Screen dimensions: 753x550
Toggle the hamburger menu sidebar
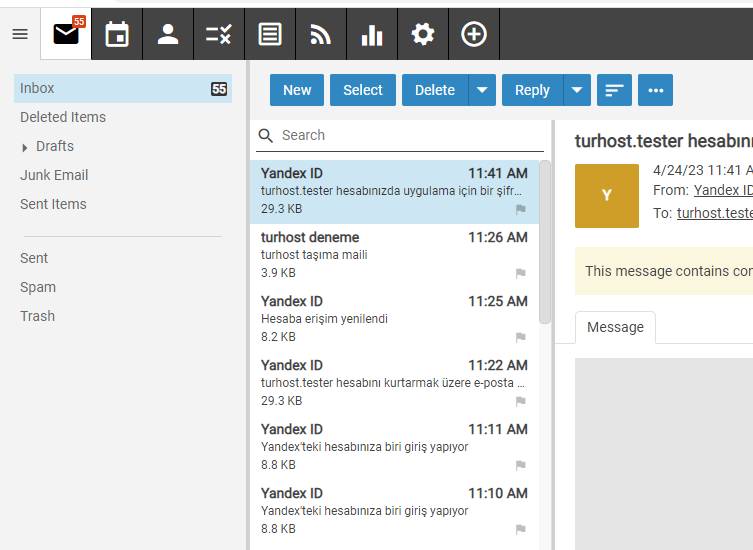pyautogui.click(x=20, y=35)
